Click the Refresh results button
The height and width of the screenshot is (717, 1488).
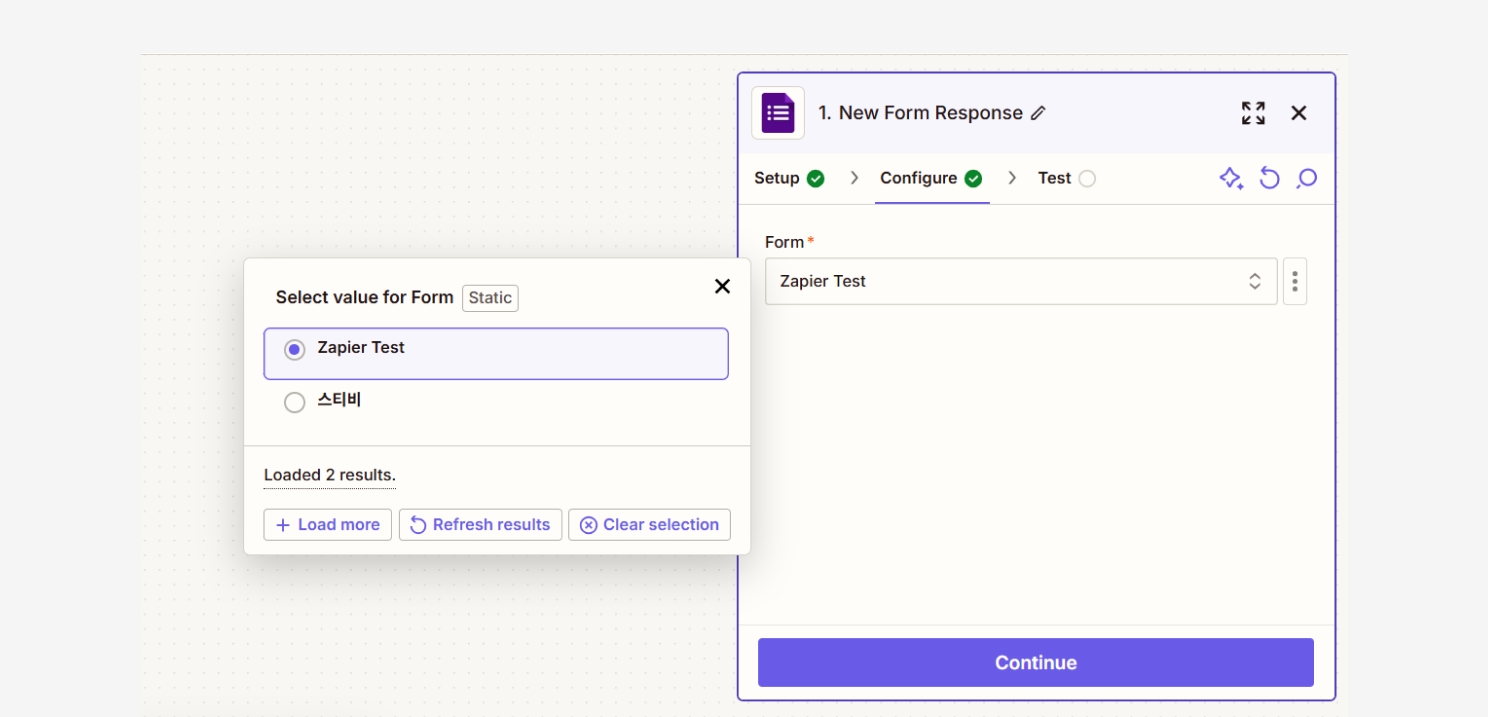[x=480, y=525]
